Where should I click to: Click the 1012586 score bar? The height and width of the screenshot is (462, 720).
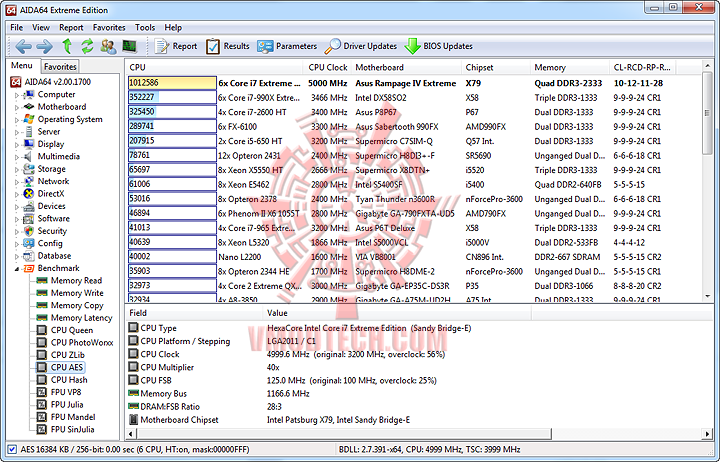pos(172,83)
